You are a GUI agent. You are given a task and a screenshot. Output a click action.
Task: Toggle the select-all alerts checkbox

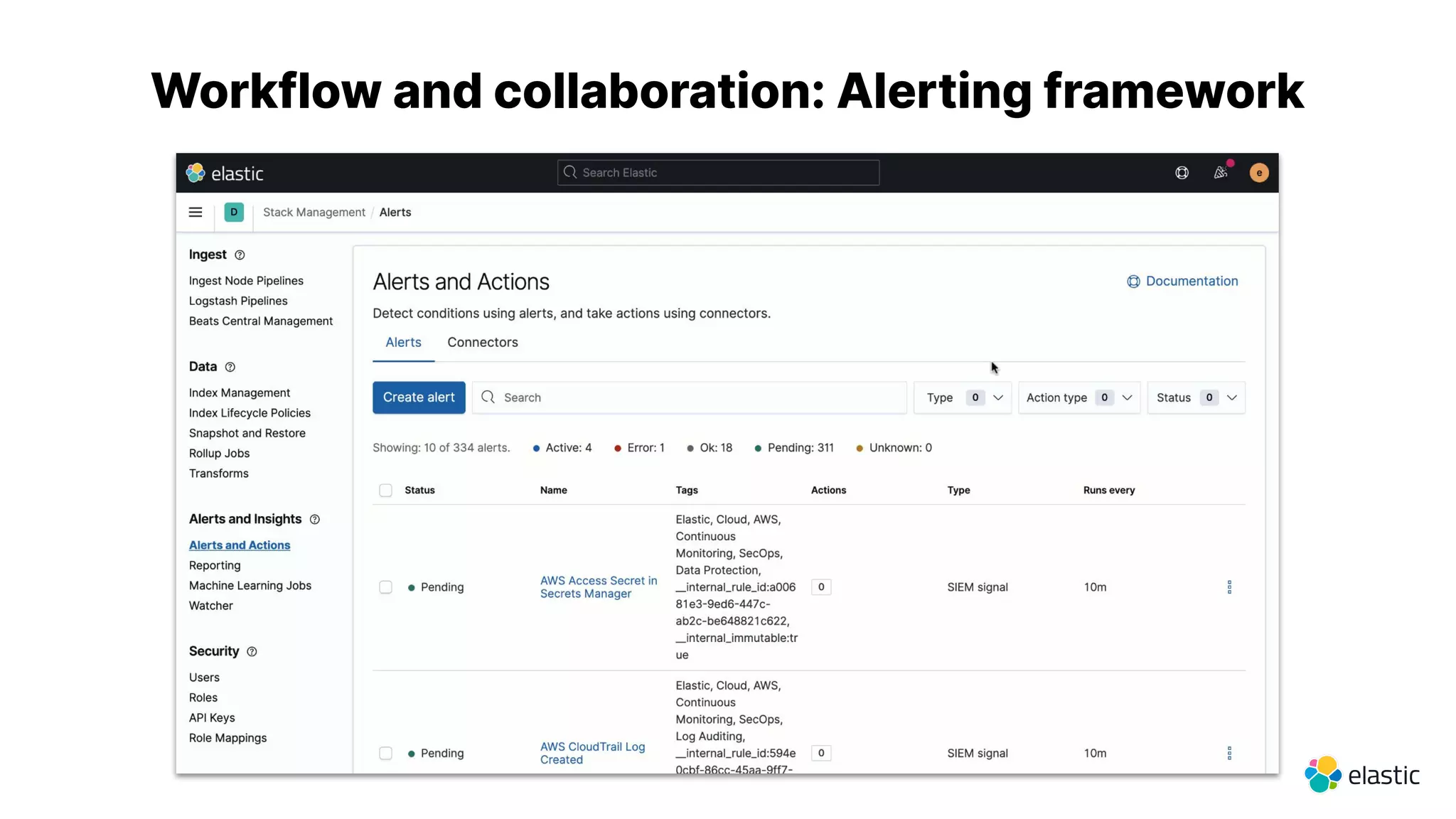point(385,491)
